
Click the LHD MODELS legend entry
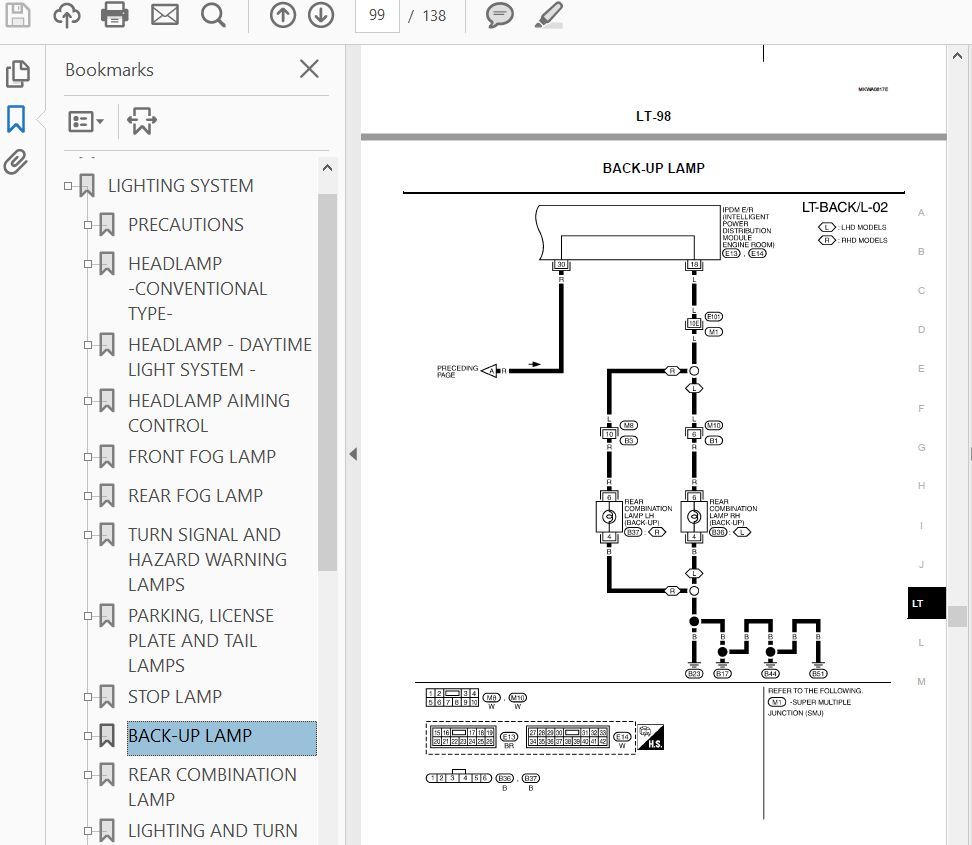click(852, 228)
